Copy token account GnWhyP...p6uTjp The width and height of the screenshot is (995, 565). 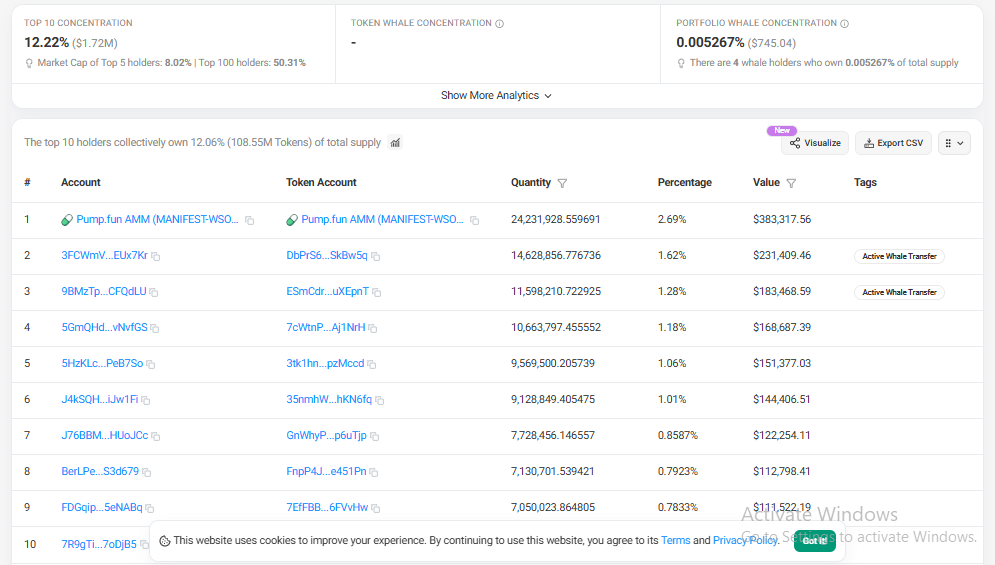point(374,436)
